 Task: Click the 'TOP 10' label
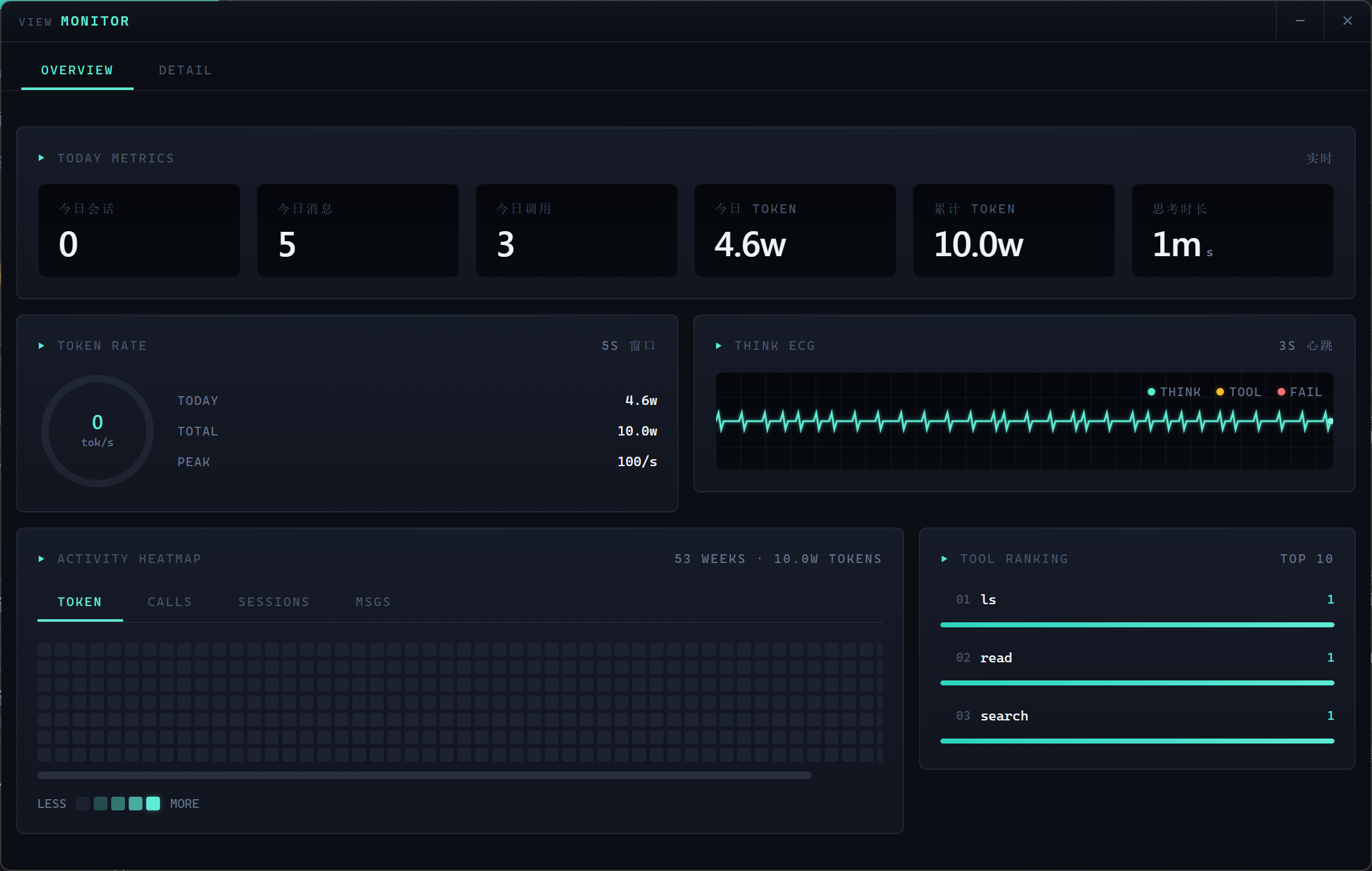tap(1306, 559)
